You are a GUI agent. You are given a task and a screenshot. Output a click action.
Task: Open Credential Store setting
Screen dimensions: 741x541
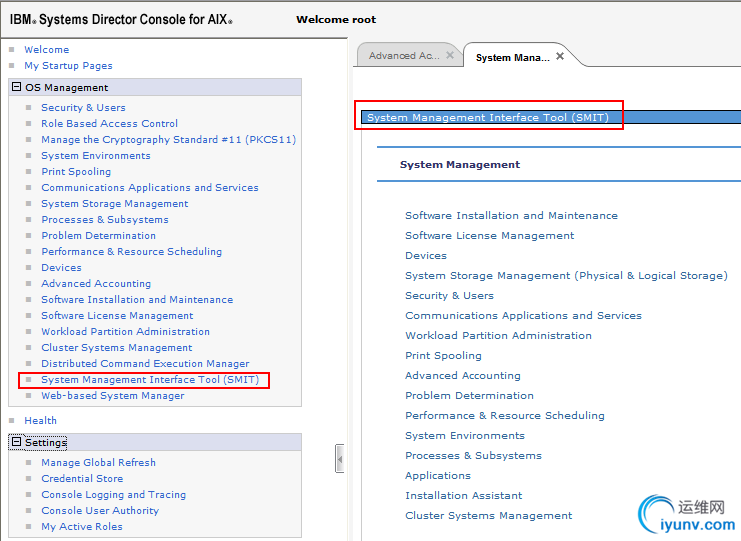coord(82,479)
